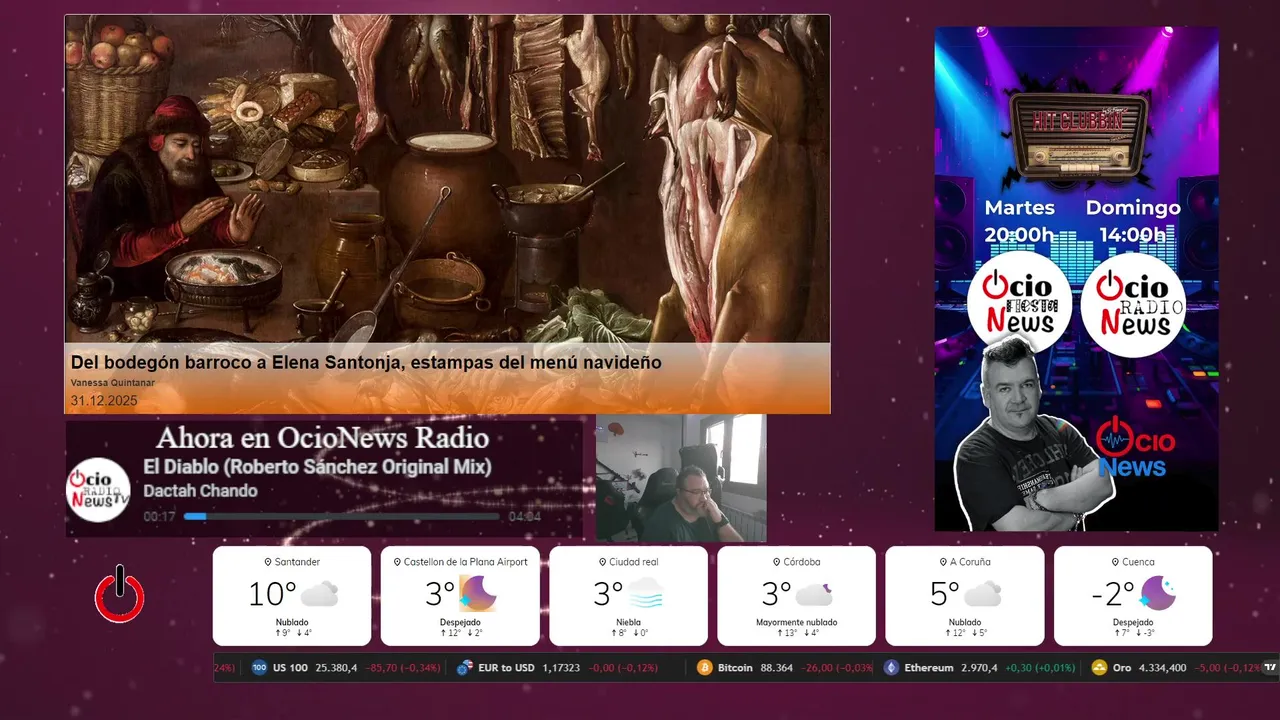Click the Domingo 14:00h schedule text
The width and height of the screenshot is (1280, 720).
(x=1133, y=221)
